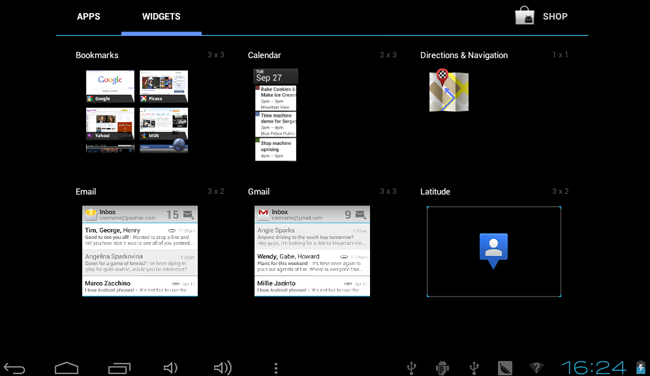Select the WIDGETS tab
Viewport: 650px width, 376px height.
(x=161, y=17)
